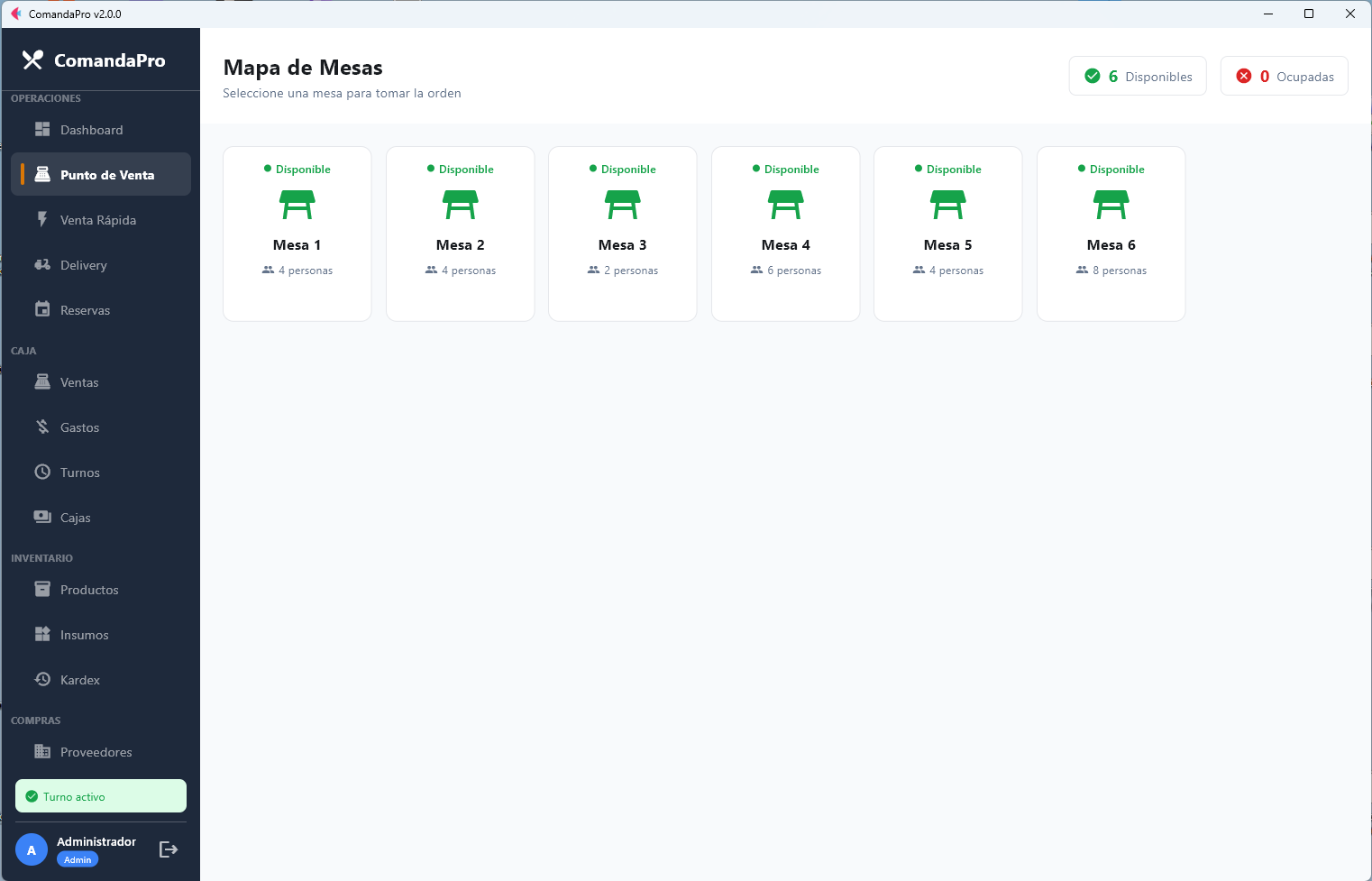Maximize the ComandaPro window
The height and width of the screenshot is (881, 1372).
pyautogui.click(x=1309, y=14)
